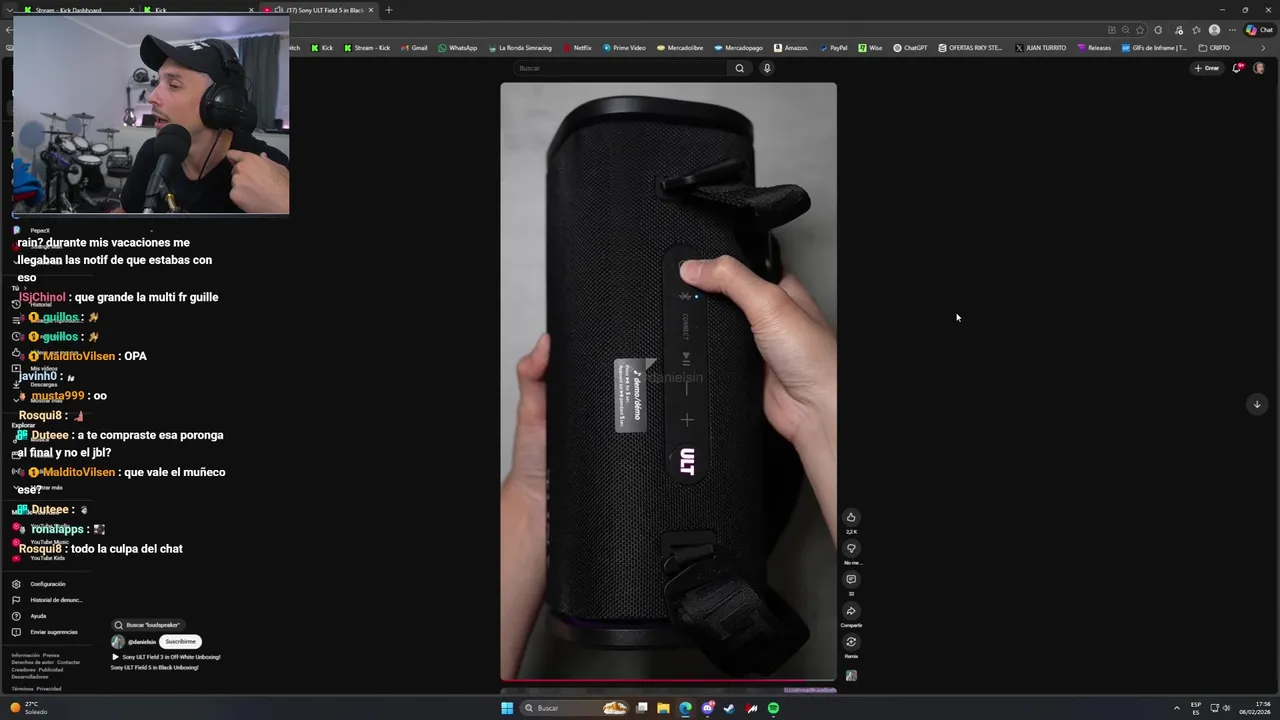Open the YouTube account avatar menu
The image size is (1280, 720).
[x=1259, y=68]
